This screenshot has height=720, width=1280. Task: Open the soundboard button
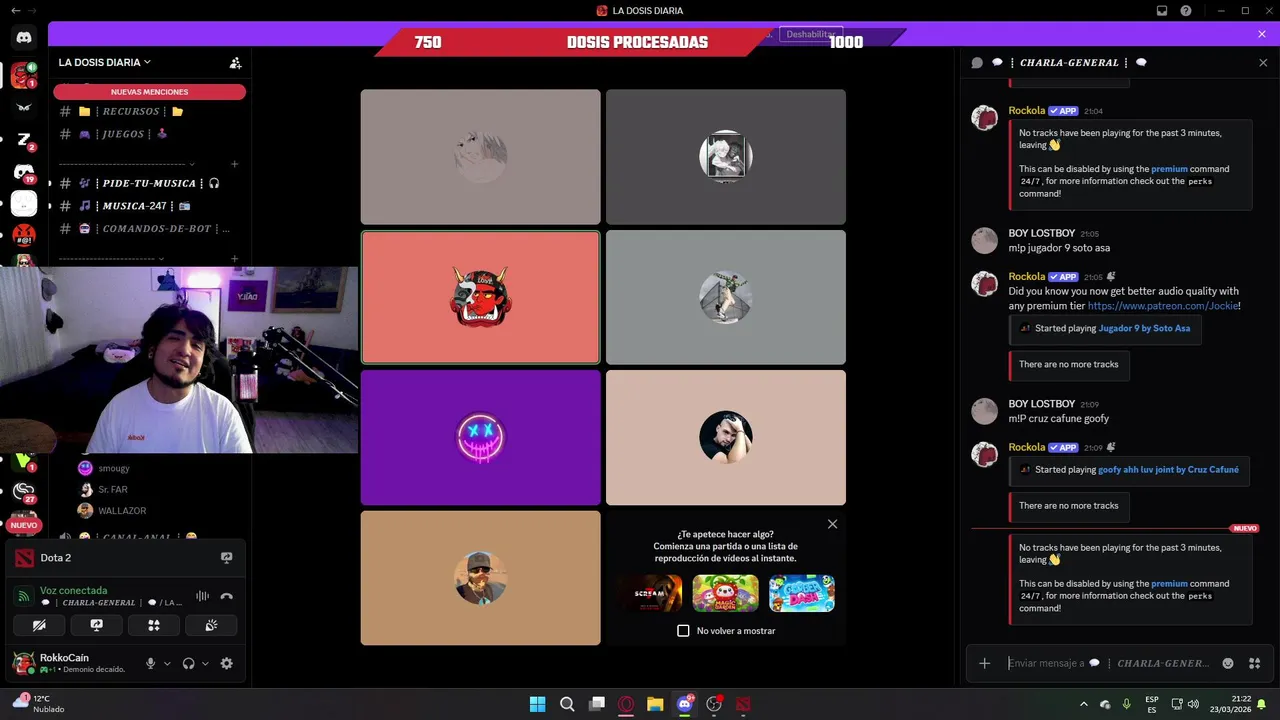[x=211, y=625]
